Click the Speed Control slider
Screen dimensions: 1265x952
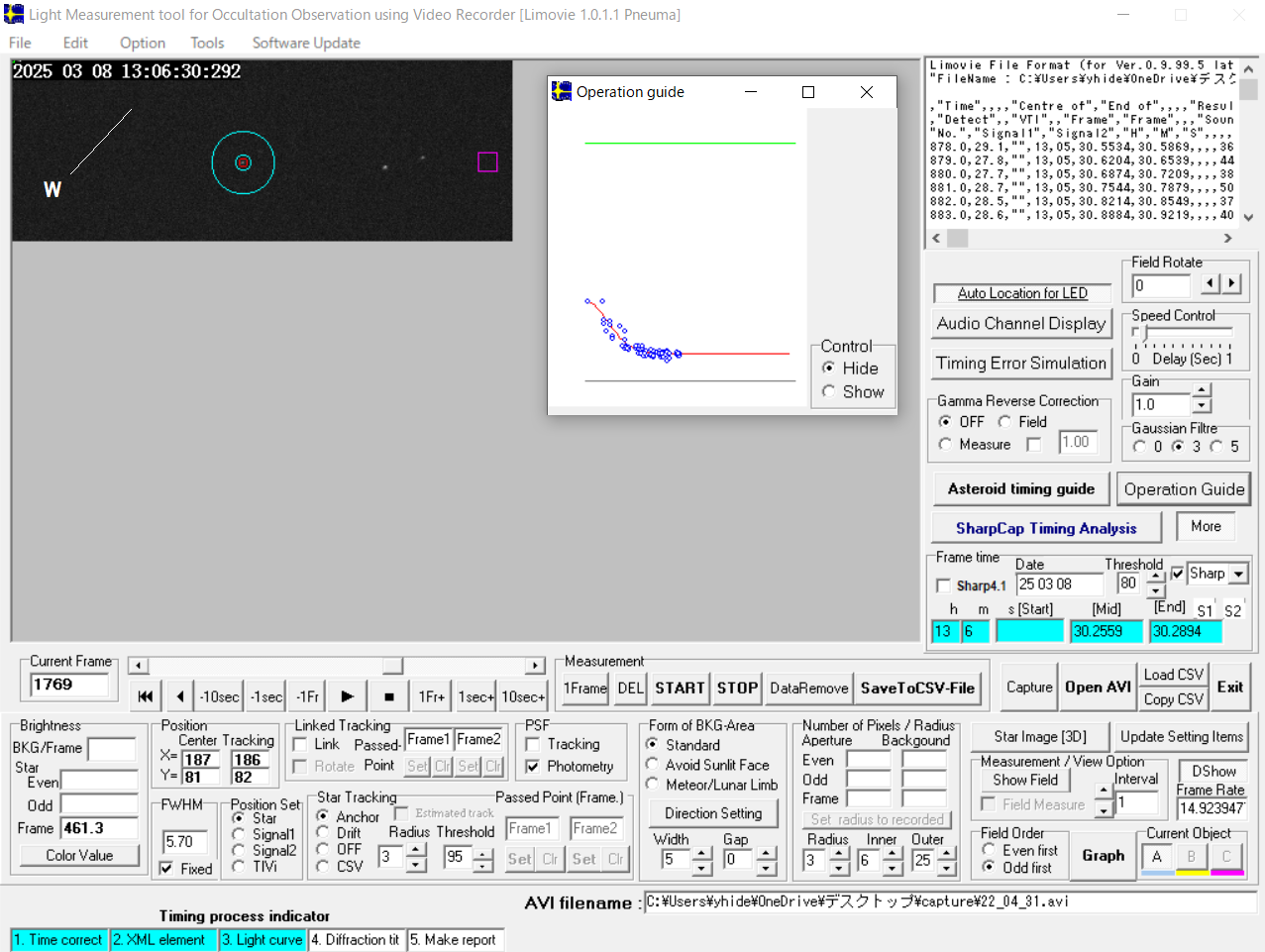1144,333
